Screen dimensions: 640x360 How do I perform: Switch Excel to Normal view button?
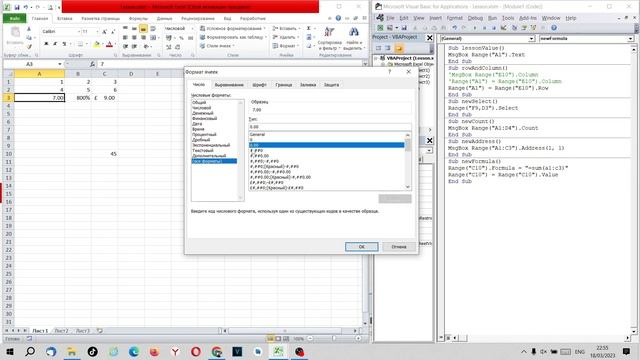271,339
